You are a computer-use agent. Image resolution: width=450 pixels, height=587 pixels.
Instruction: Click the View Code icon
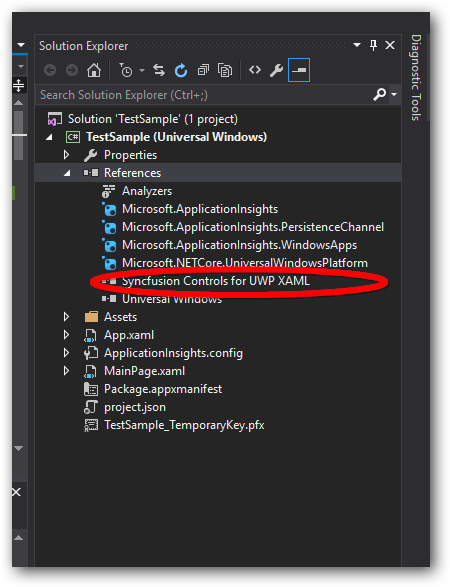point(255,70)
